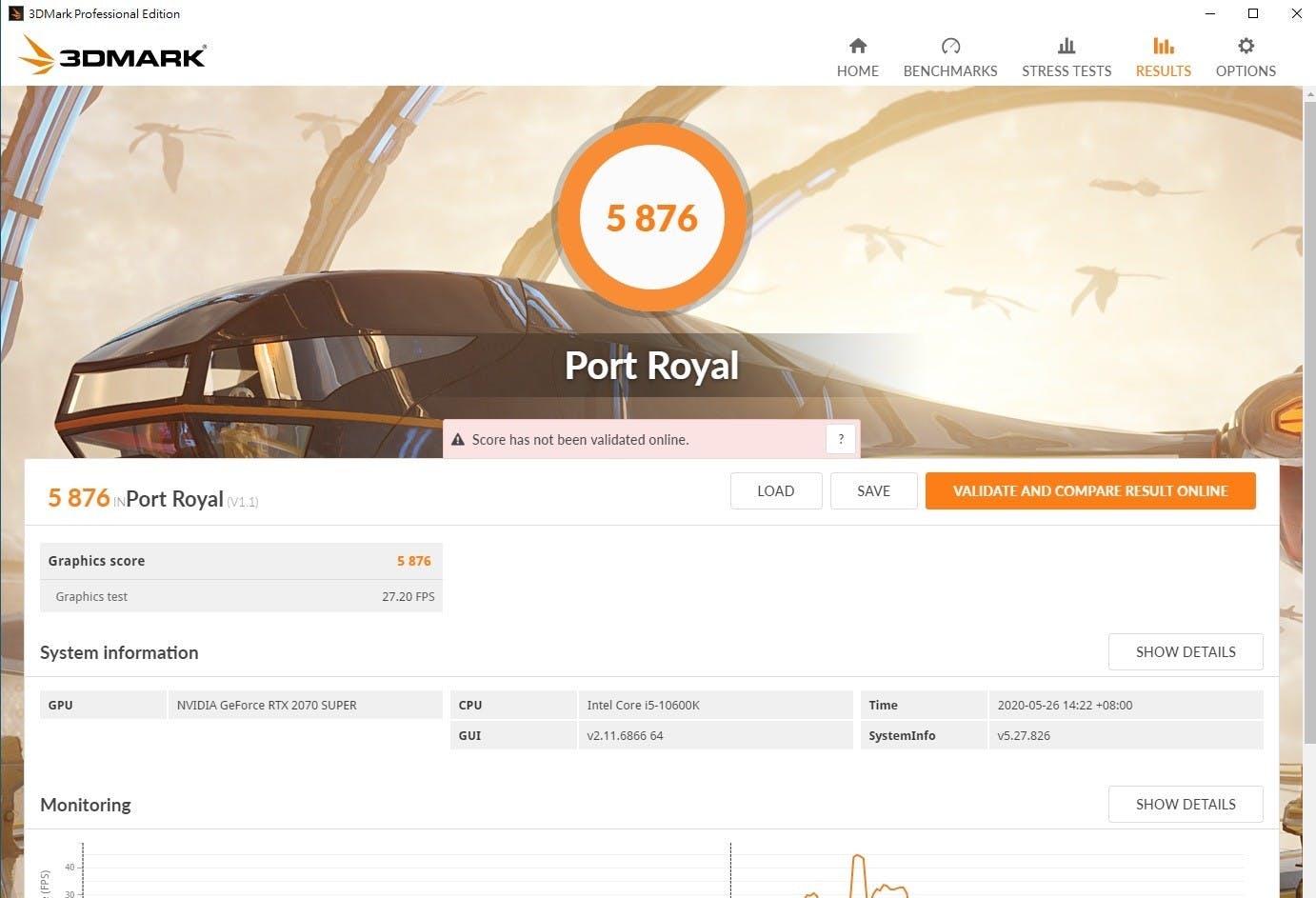This screenshot has width=1316, height=898.
Task: Click the Monitoring heading
Action: 86,805
